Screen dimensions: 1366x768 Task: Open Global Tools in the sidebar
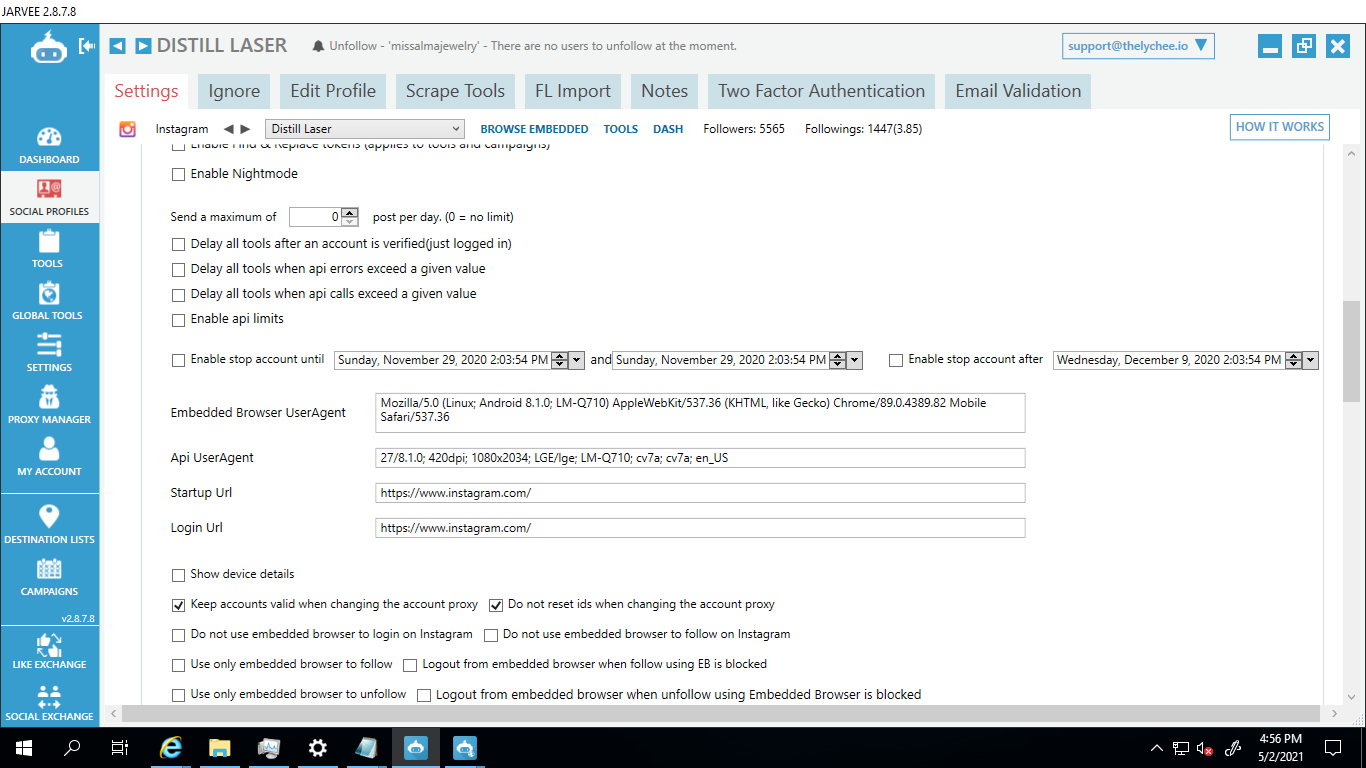pos(49,301)
